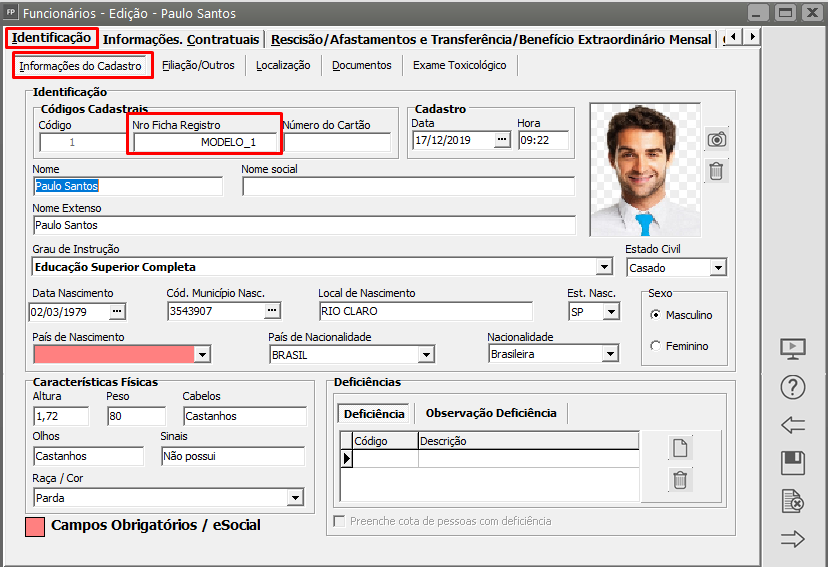Open Rescisão/Afastamentos e Transferência tab

(x=491, y=40)
